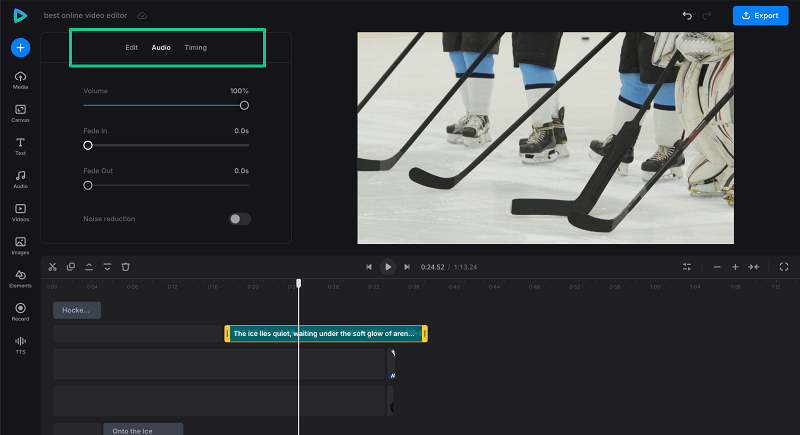Click the right trim handle of teal clip

424,334
